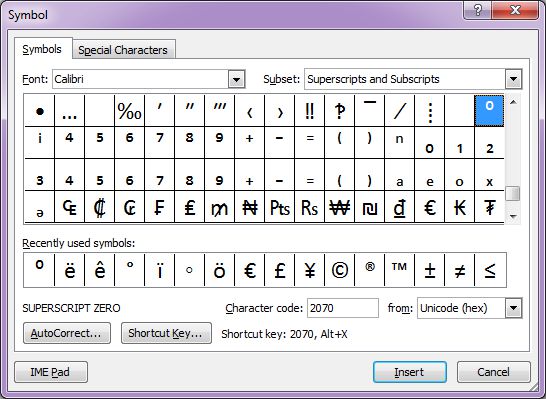Select the highlighted superscript zero cell

coord(489,110)
